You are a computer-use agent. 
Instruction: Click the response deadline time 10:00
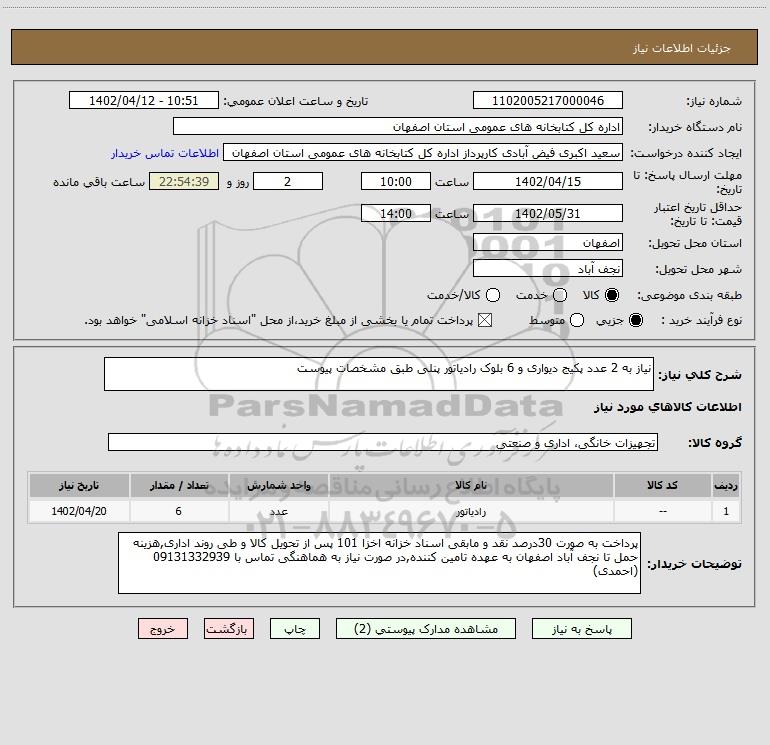396,181
